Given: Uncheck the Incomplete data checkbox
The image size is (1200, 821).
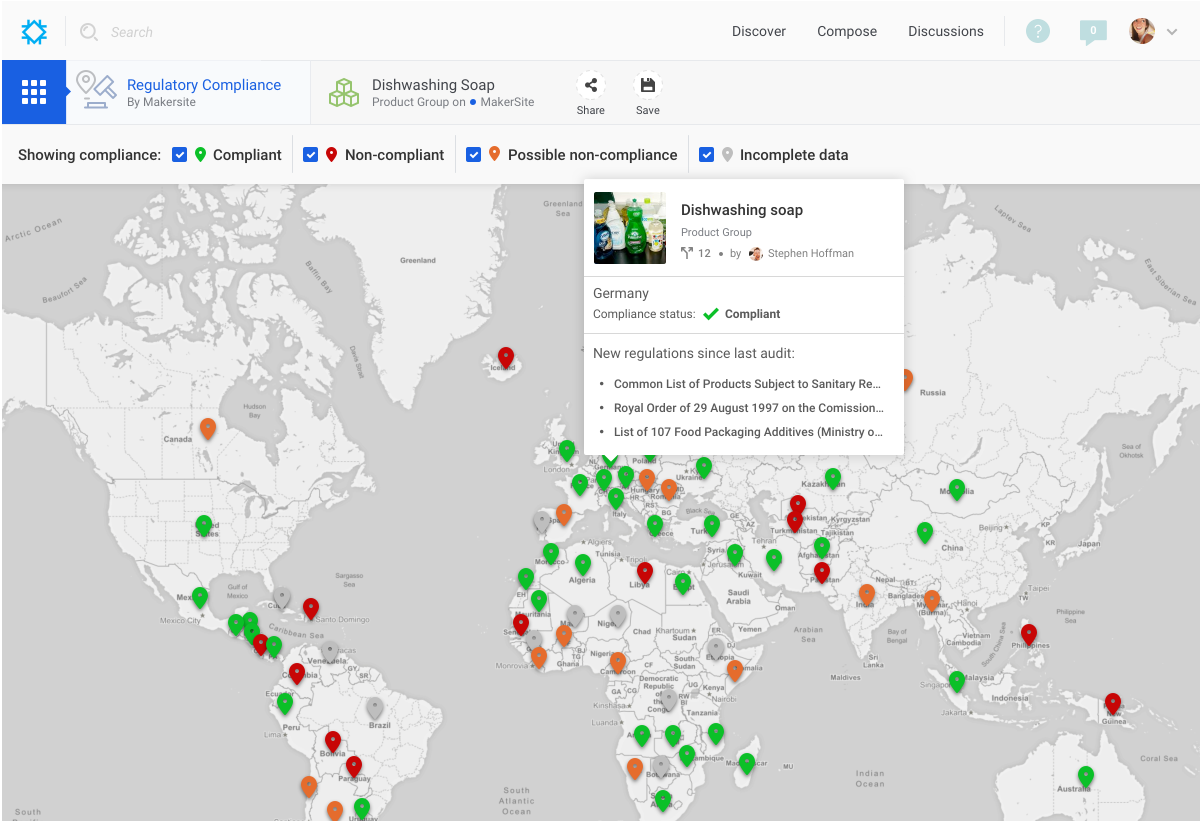Looking at the screenshot, I should [707, 155].
